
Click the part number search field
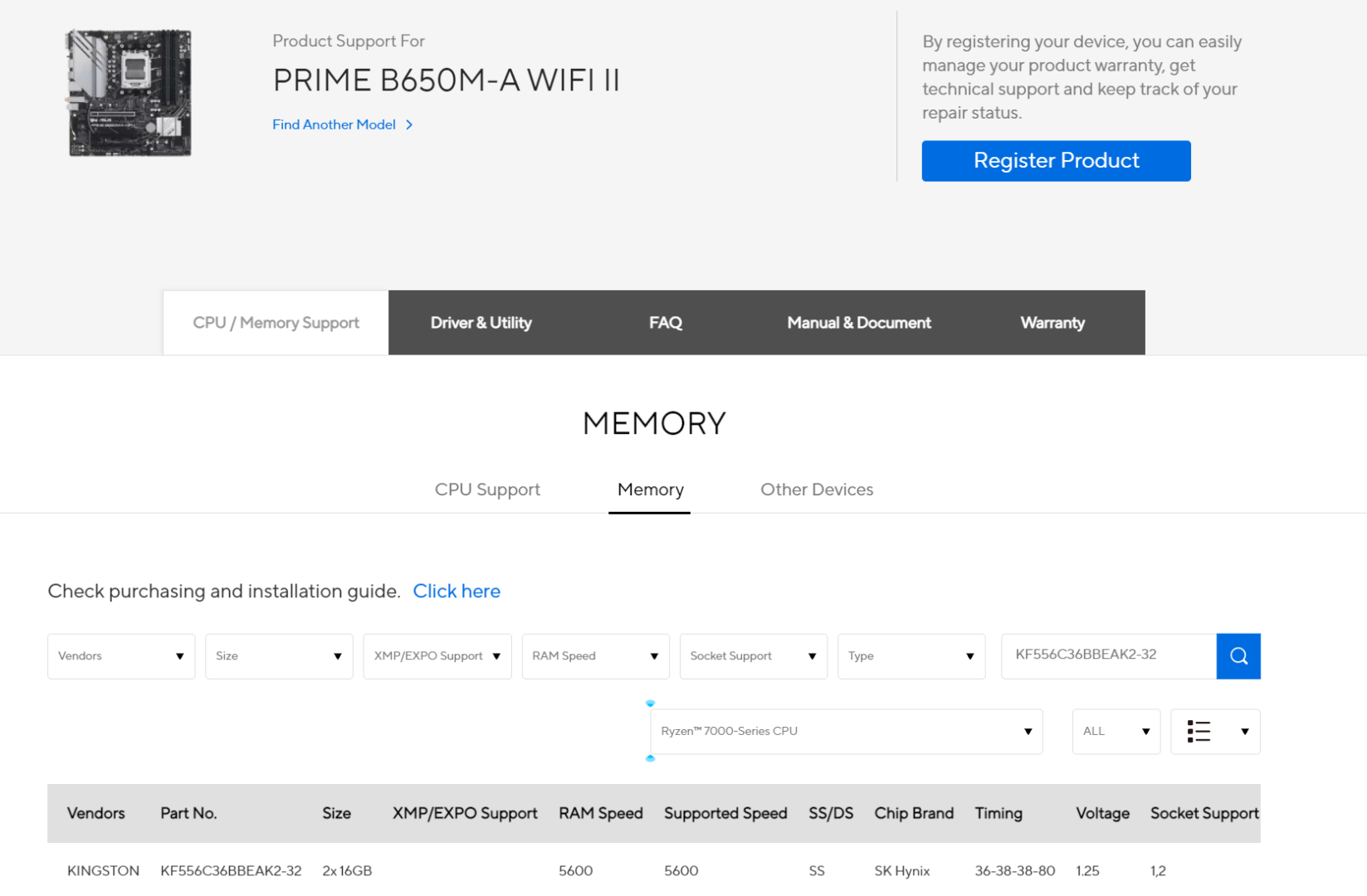tap(1109, 656)
